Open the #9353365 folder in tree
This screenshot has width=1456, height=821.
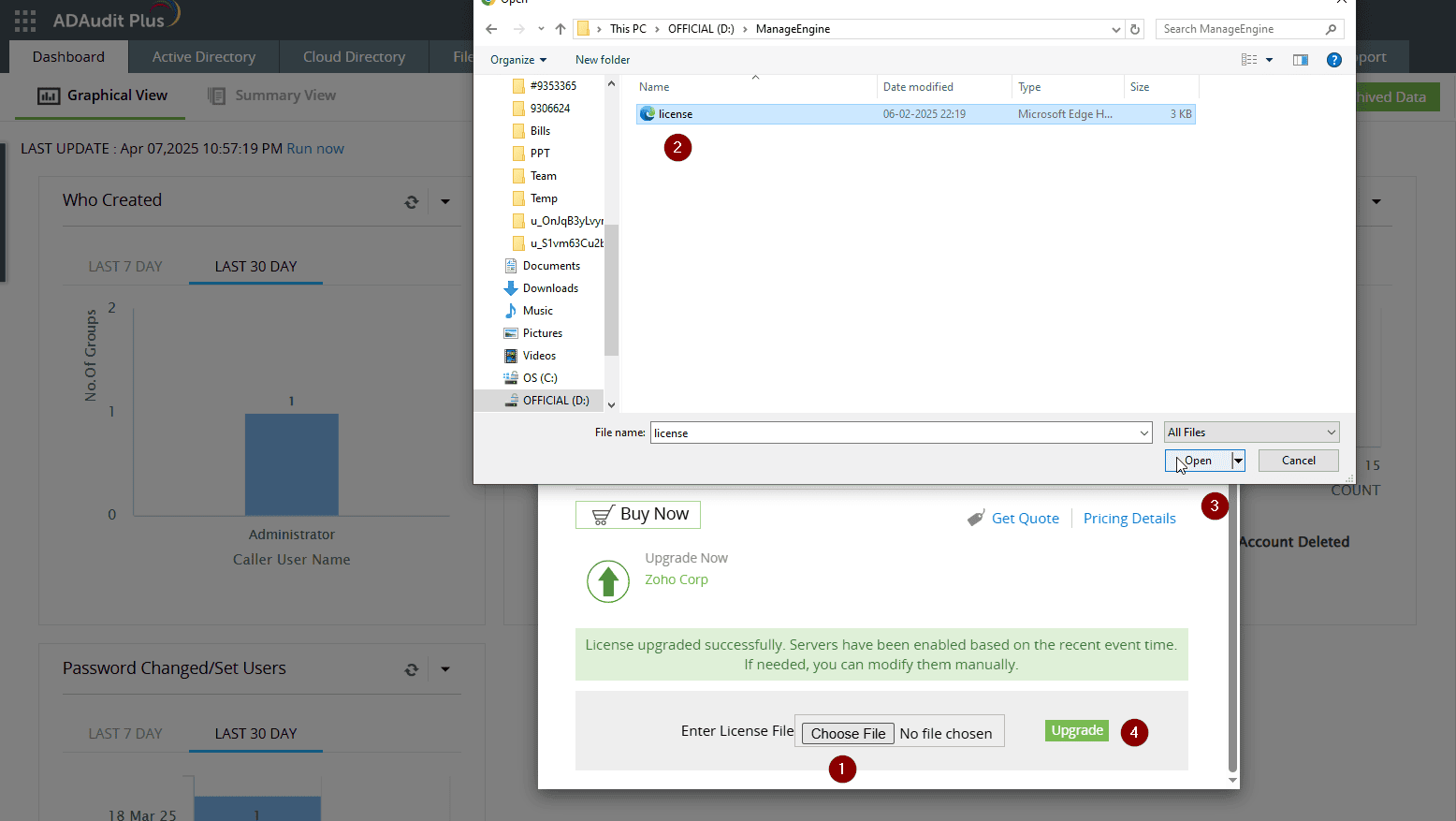553,86
